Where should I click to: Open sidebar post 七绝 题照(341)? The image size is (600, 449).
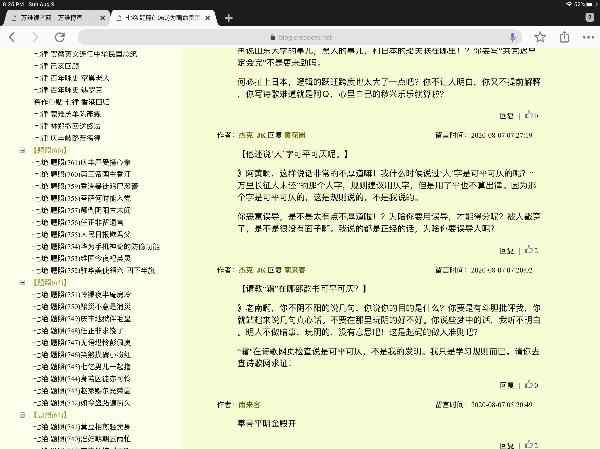point(82,427)
